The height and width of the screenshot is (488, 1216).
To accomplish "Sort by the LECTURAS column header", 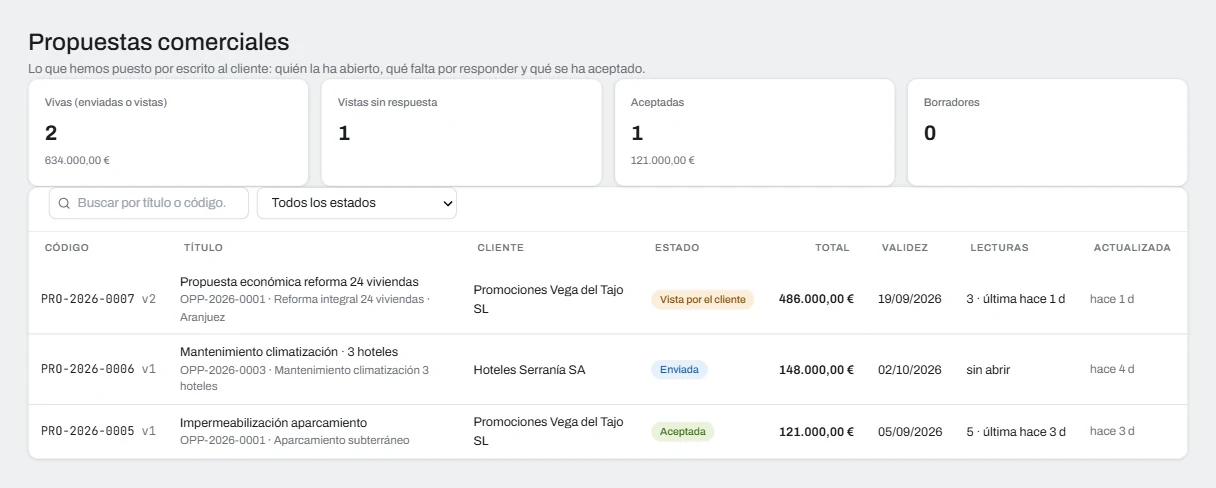I will click(999, 248).
